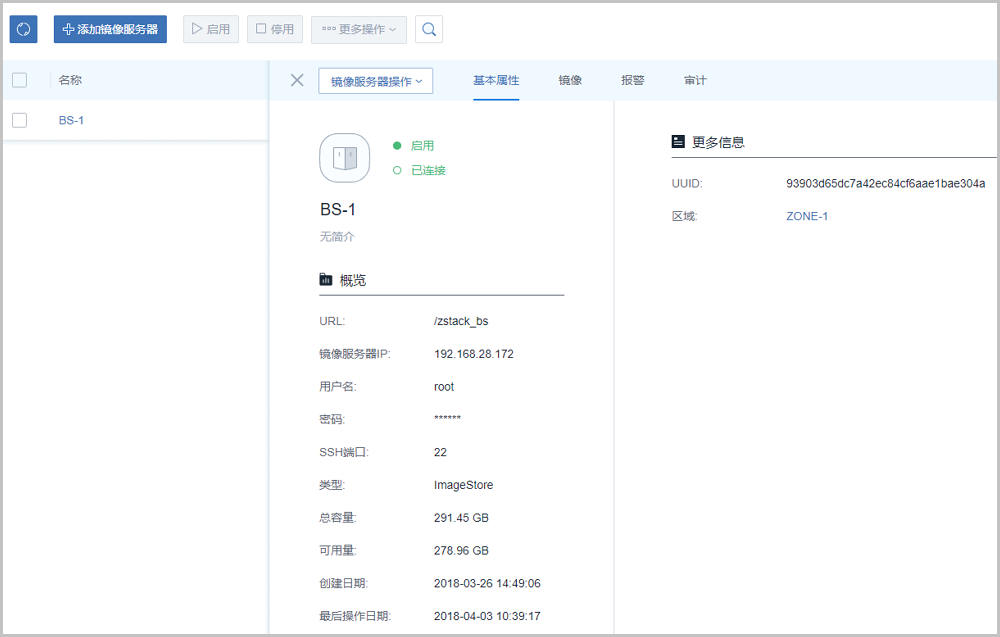This screenshot has height=637, width=1000.
Task: Switch to the 镜像 tab
Action: [570, 80]
